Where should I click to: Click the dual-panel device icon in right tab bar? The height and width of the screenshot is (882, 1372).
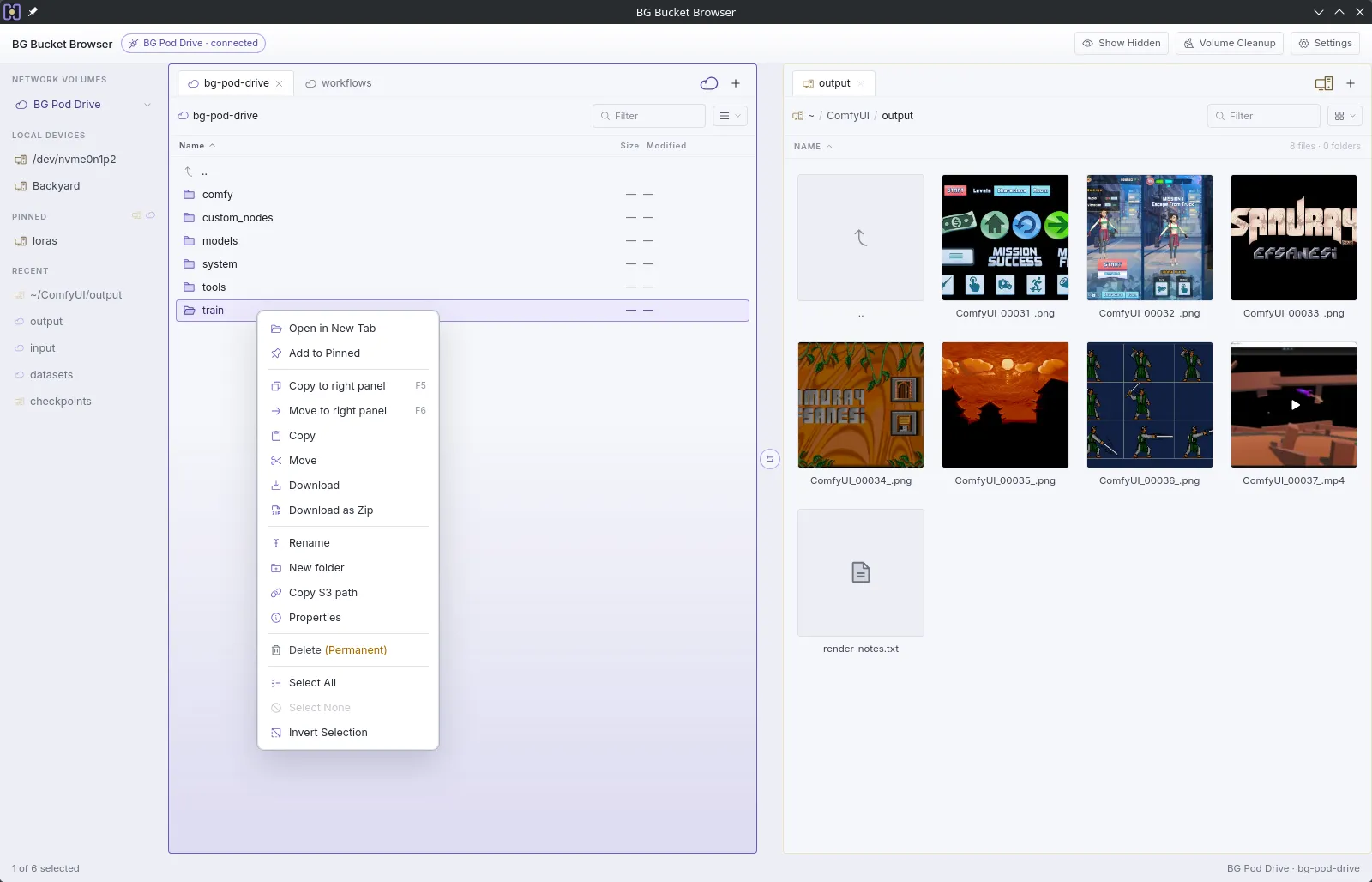[1324, 83]
